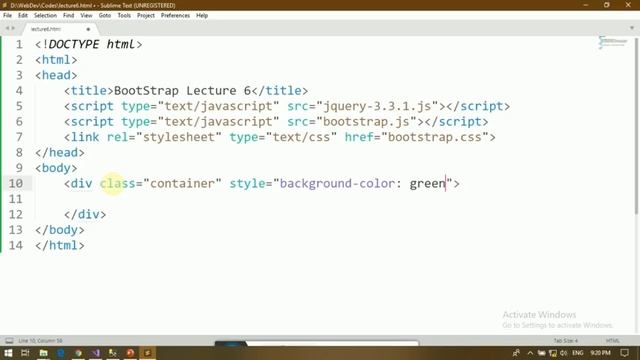Open the Selection menu
Screen dimensions: 640x360
(x=45, y=16)
